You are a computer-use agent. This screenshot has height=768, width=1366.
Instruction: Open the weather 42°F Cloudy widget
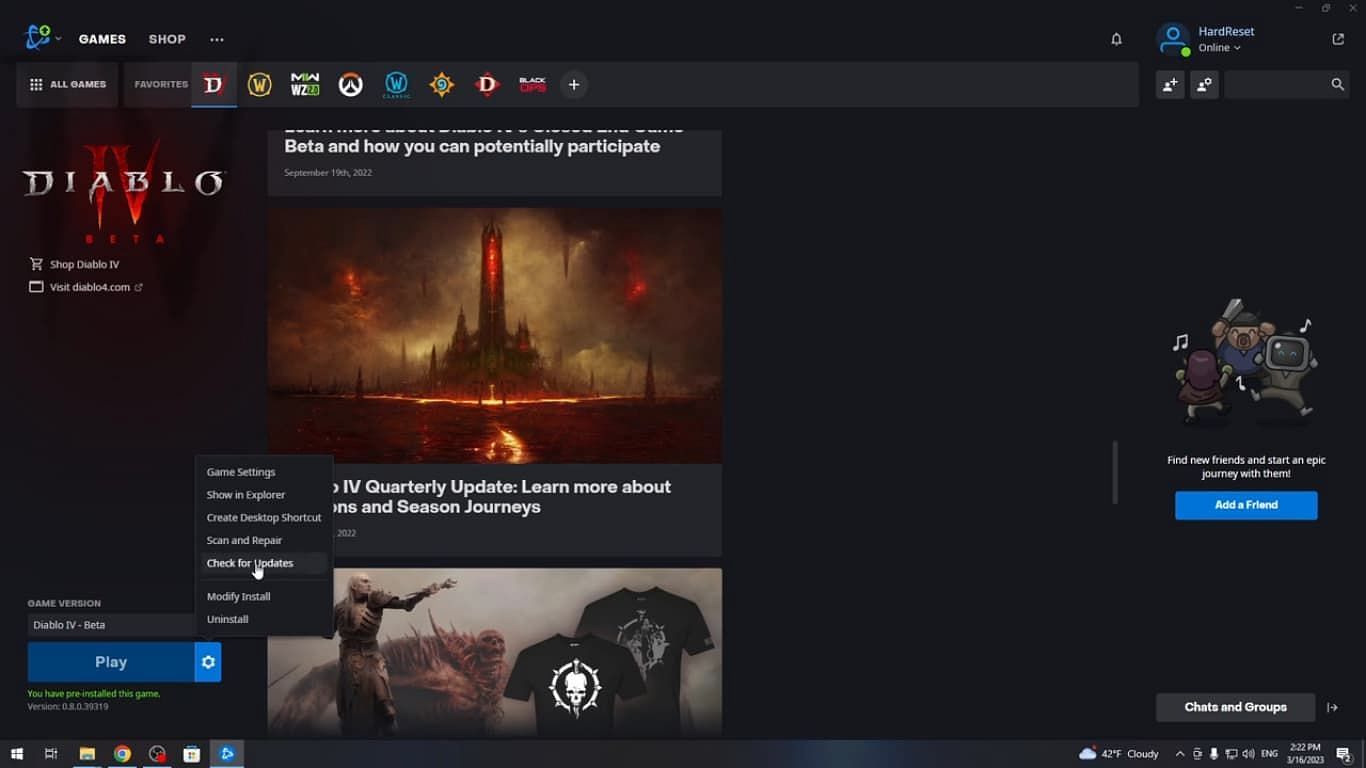click(x=1119, y=754)
